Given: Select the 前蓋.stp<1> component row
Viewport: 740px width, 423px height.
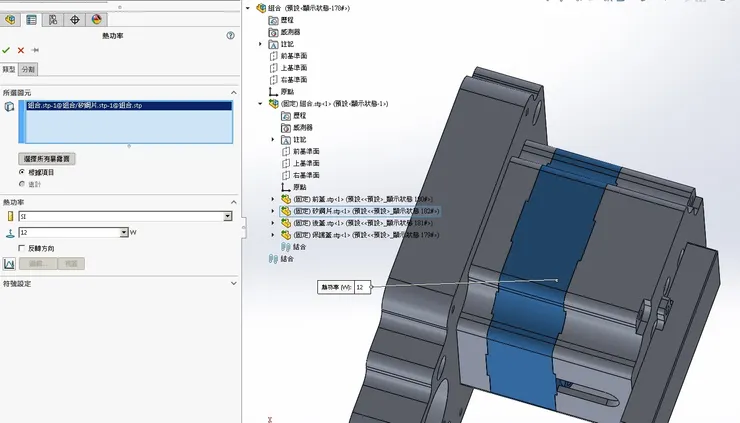Looking at the screenshot, I should click(x=357, y=199).
